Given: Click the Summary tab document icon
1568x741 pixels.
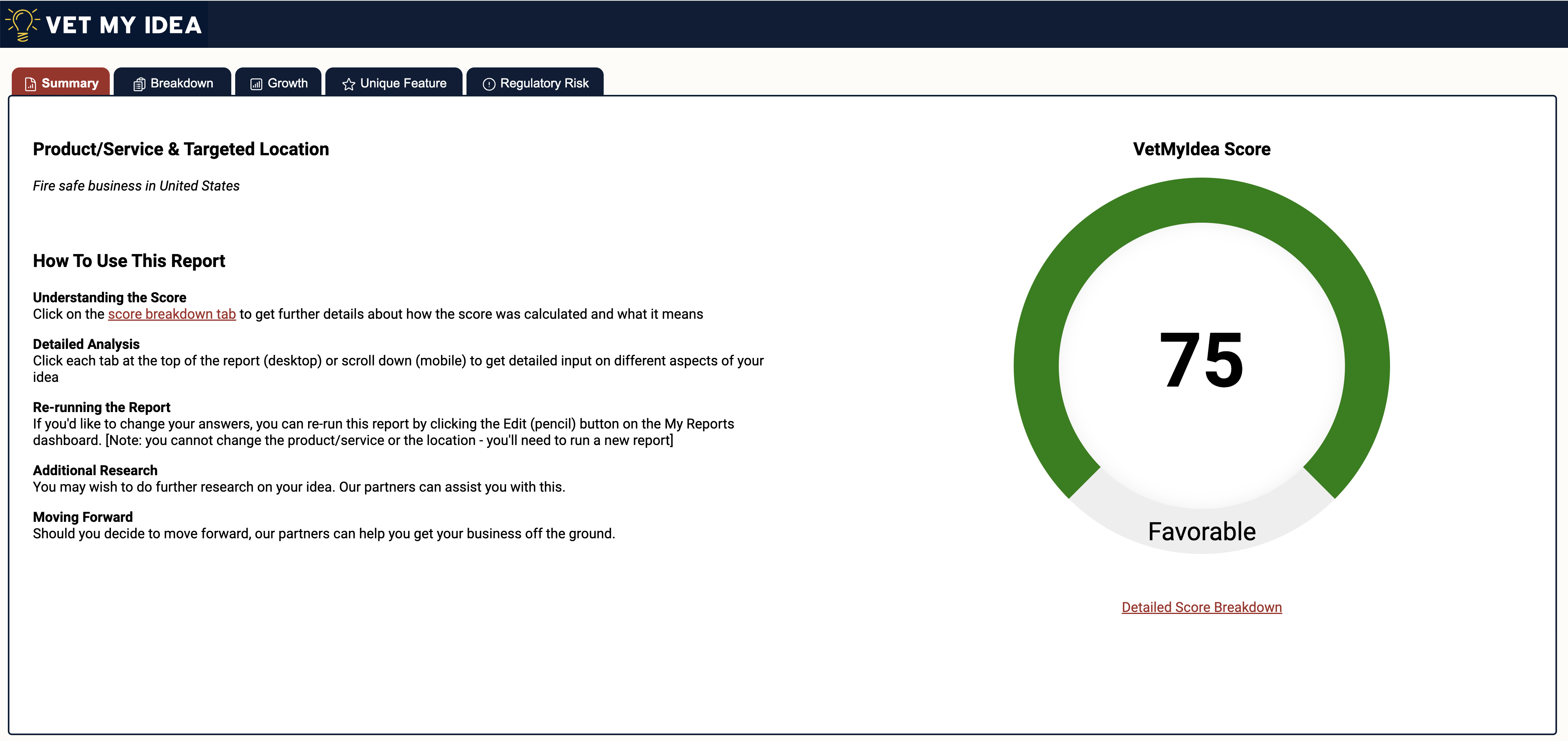Looking at the screenshot, I should pyautogui.click(x=31, y=84).
